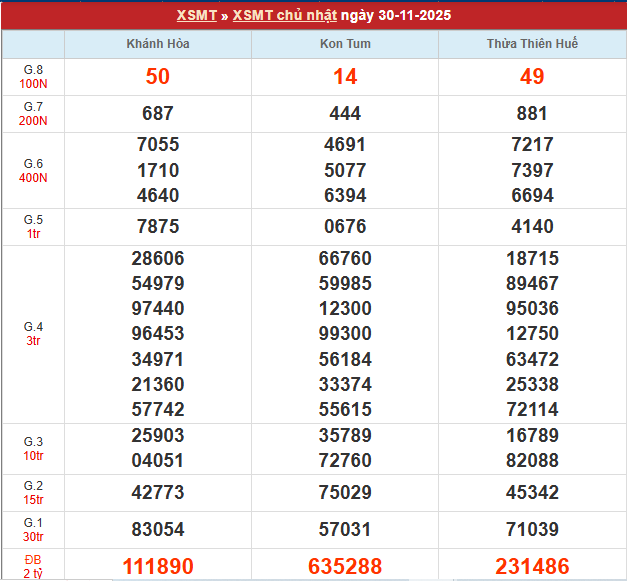Select the ĐB 2 tỷ prize label
Screen dimensions: 627x581
[x=33, y=567]
